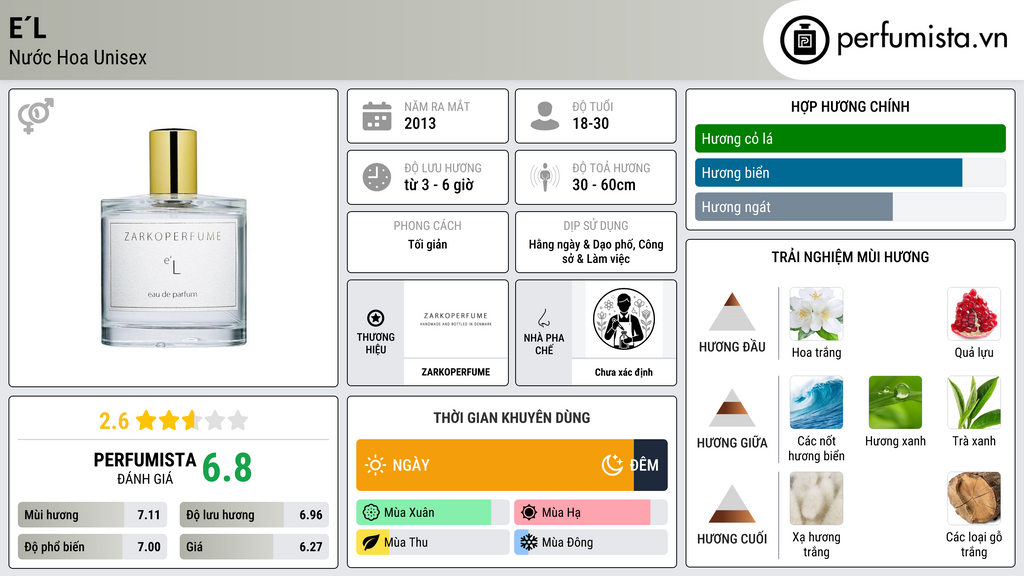Image resolution: width=1024 pixels, height=576 pixels.
Task: Click the Thời gian khuyên dùng heading
Action: click(x=512, y=418)
